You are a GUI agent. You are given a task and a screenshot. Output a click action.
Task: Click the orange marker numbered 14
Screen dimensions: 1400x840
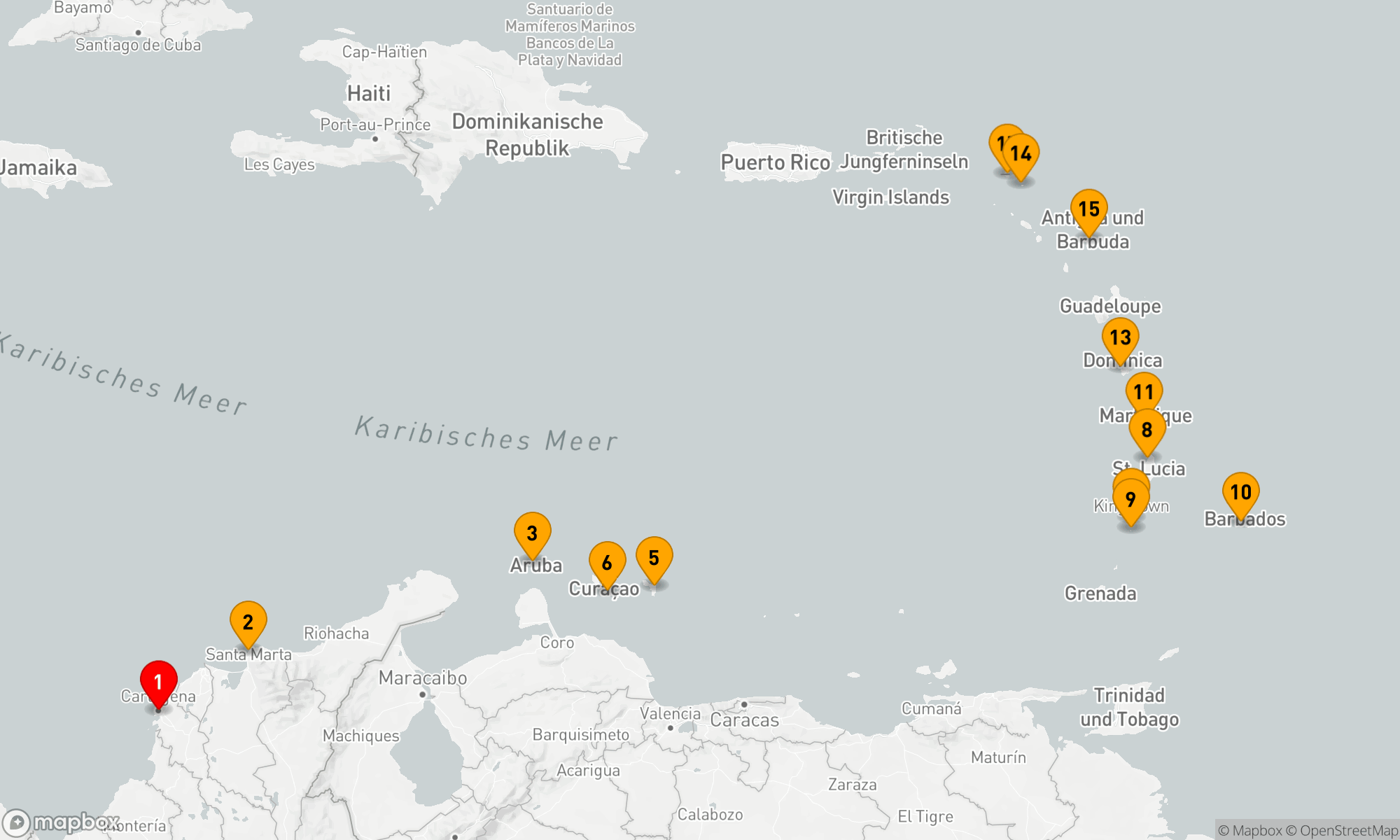pos(1021,153)
